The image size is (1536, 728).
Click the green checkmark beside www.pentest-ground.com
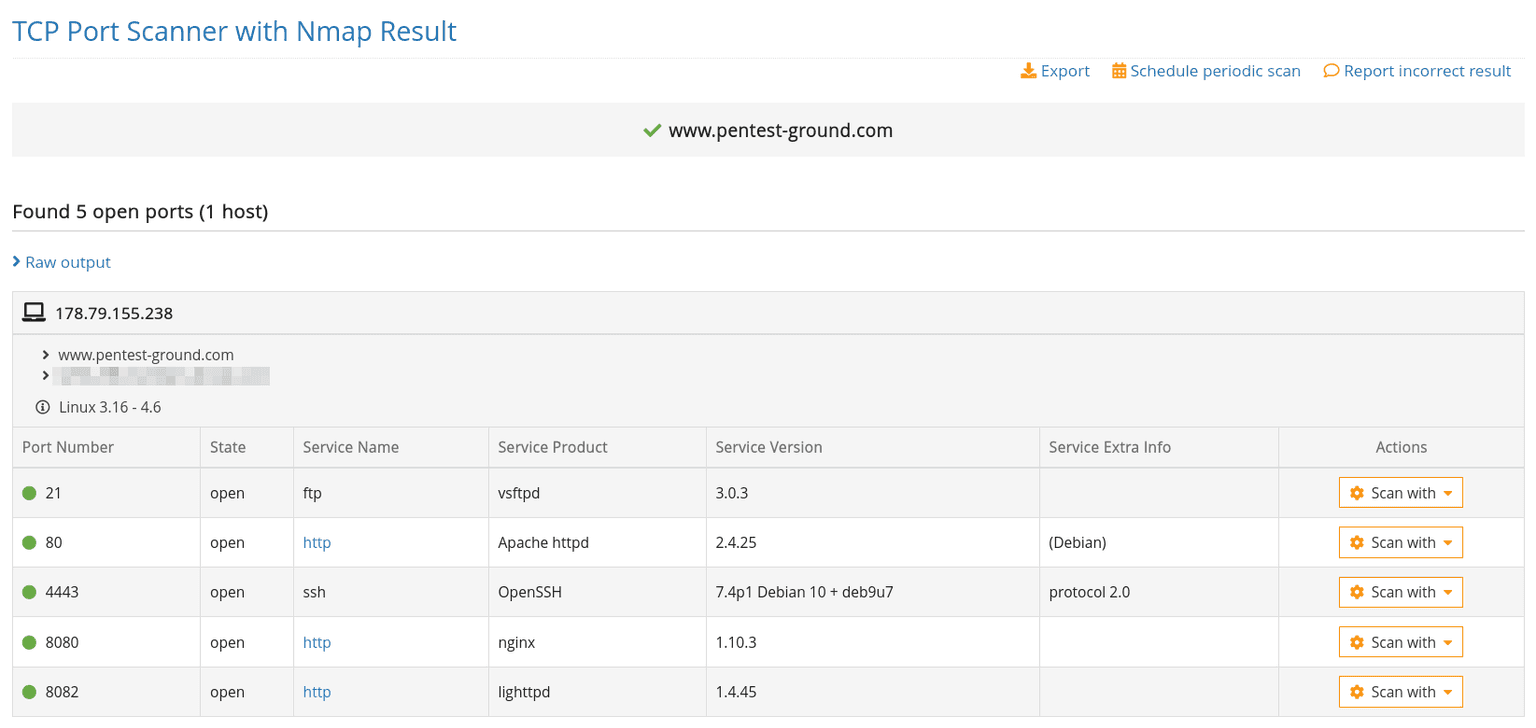652,129
